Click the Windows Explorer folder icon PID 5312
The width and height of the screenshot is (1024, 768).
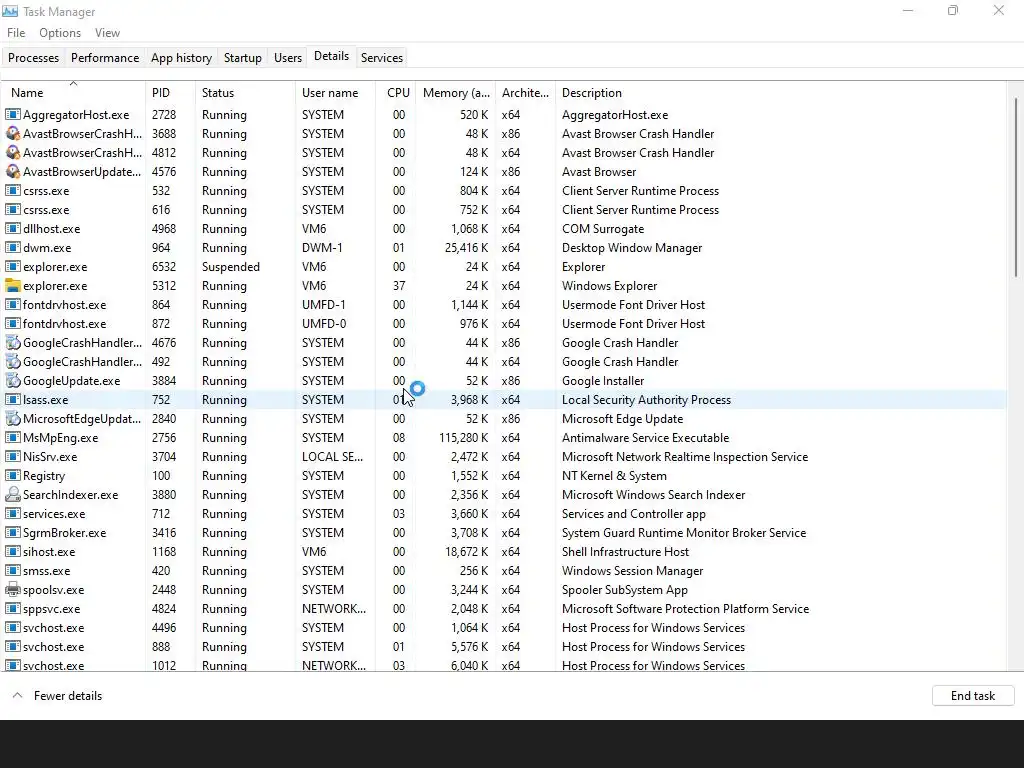[12, 285]
